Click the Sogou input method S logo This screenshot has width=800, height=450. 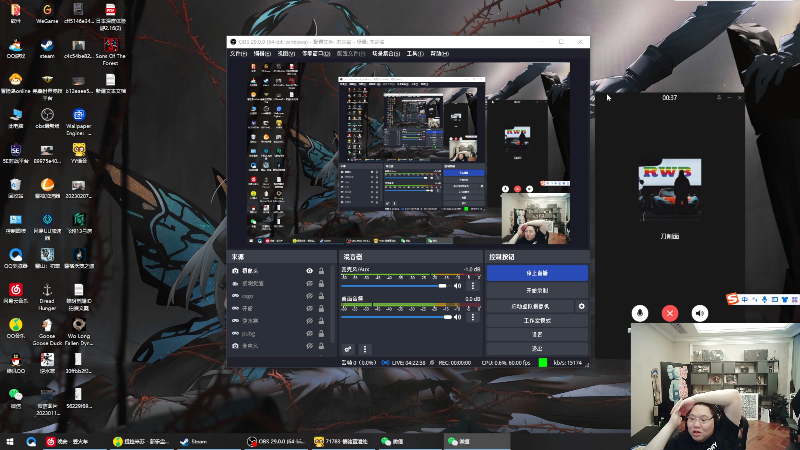[x=732, y=299]
